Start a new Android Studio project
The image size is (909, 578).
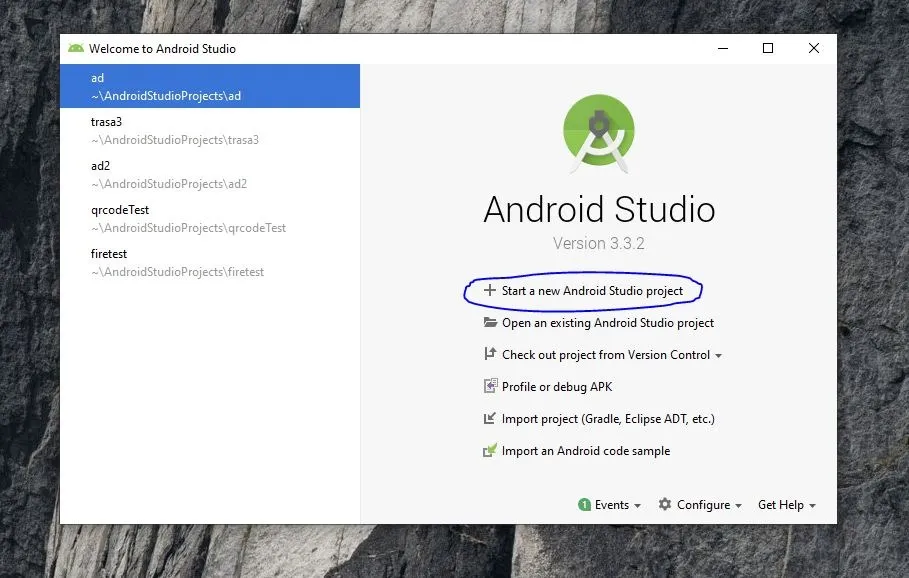592,291
